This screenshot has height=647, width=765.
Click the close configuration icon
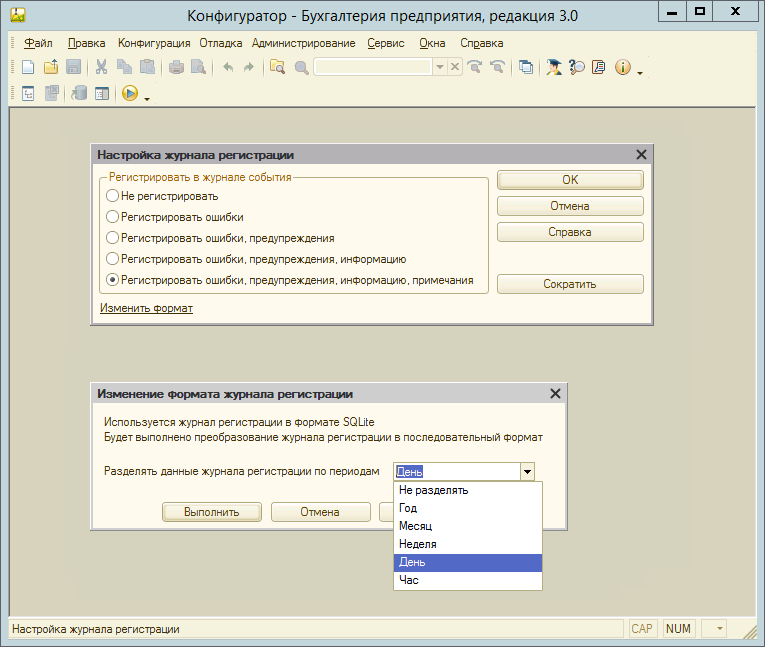click(x=51, y=93)
